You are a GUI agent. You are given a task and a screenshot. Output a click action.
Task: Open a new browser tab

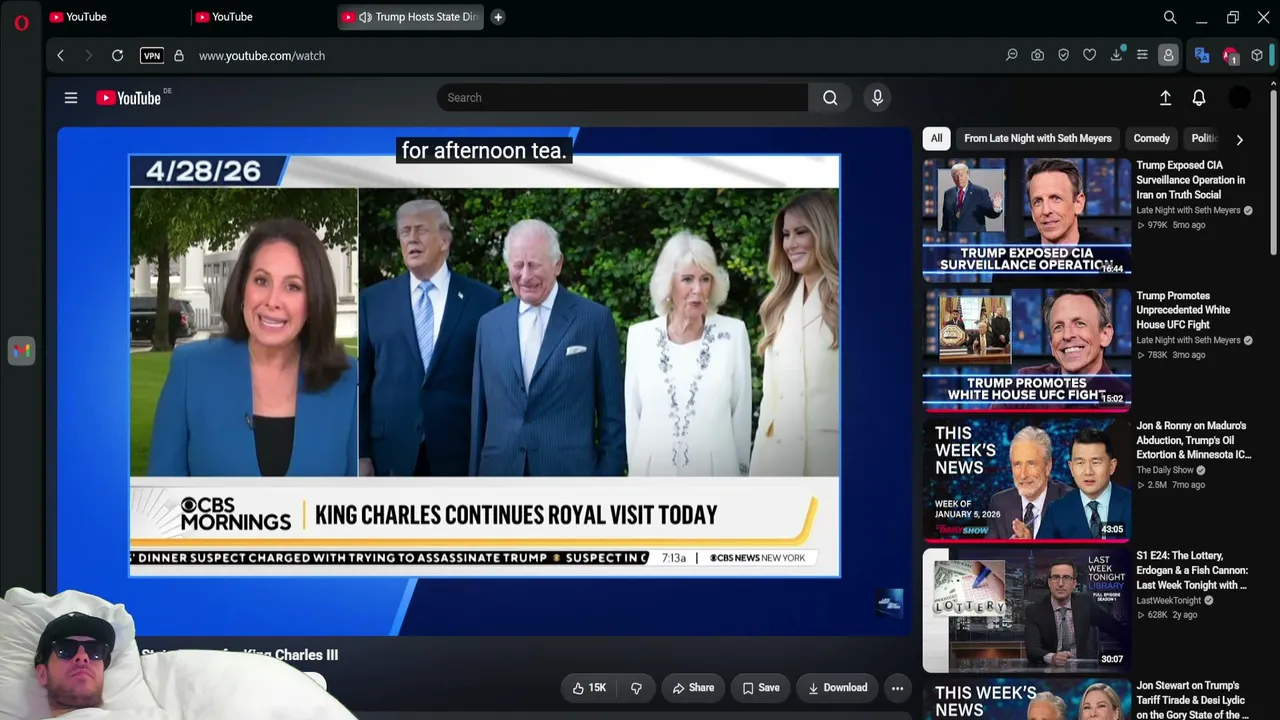pos(498,17)
